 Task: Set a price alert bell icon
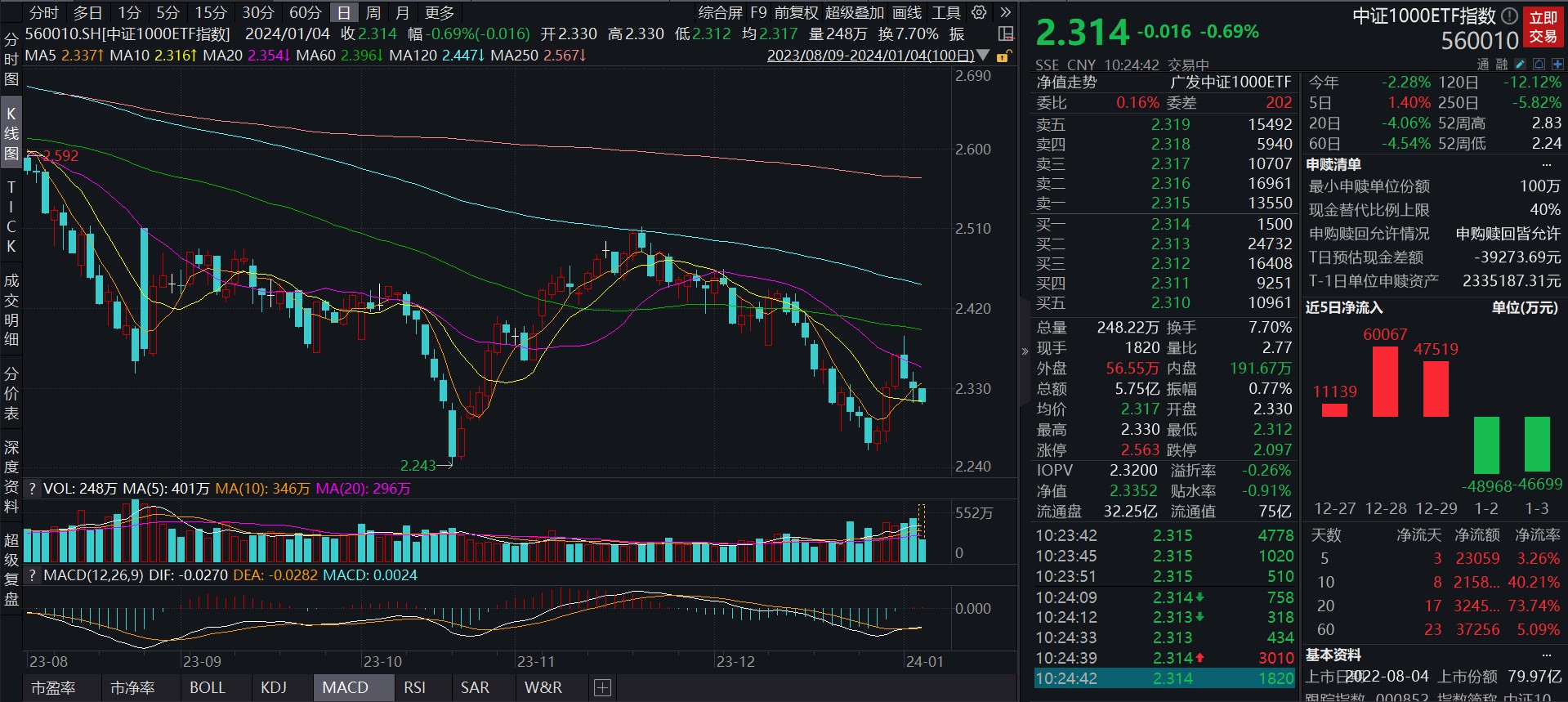(1539, 64)
